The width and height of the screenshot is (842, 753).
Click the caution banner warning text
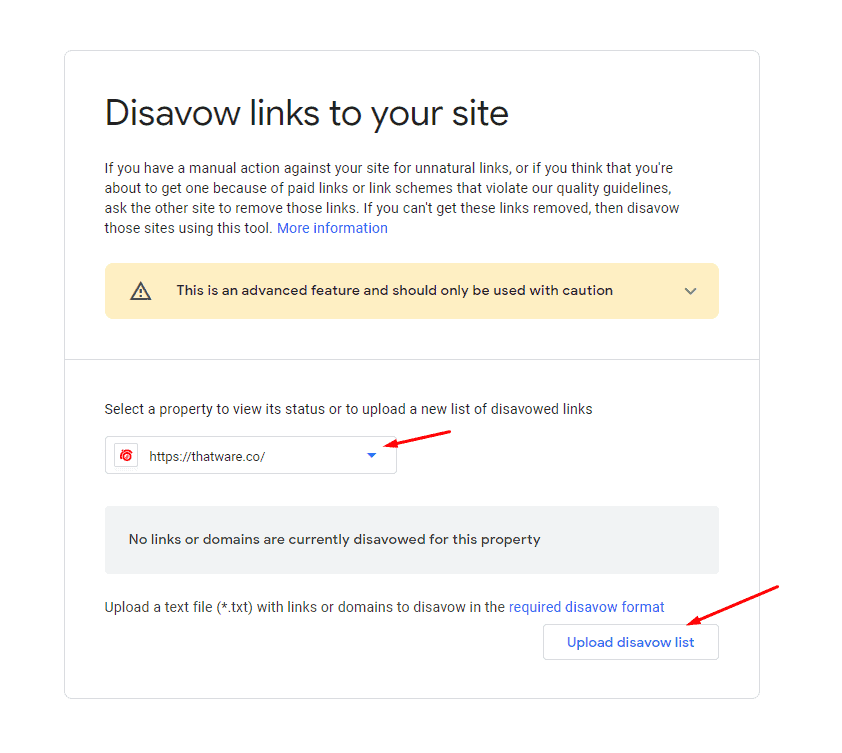395,291
